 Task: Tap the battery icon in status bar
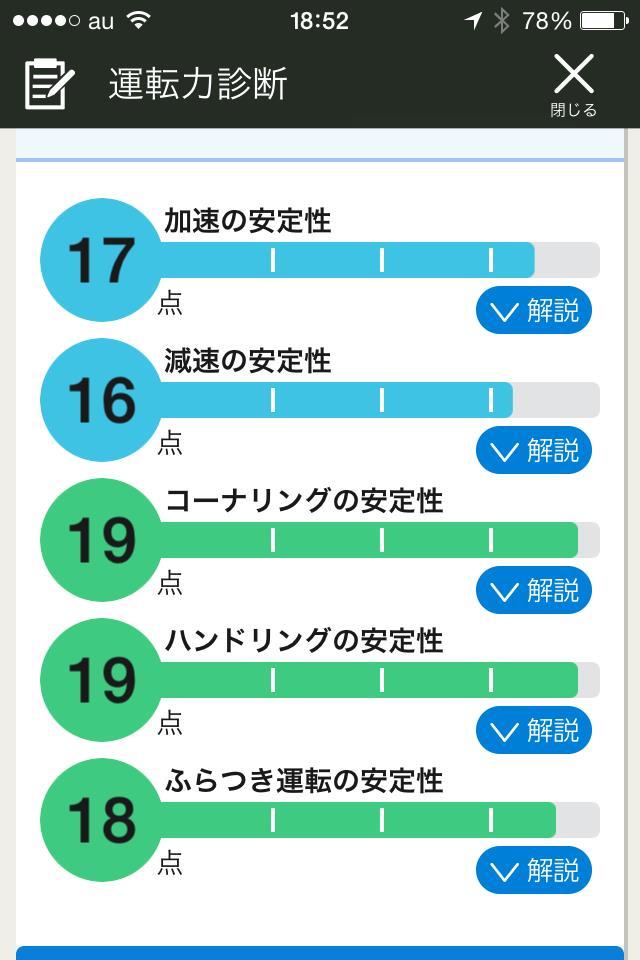click(604, 21)
